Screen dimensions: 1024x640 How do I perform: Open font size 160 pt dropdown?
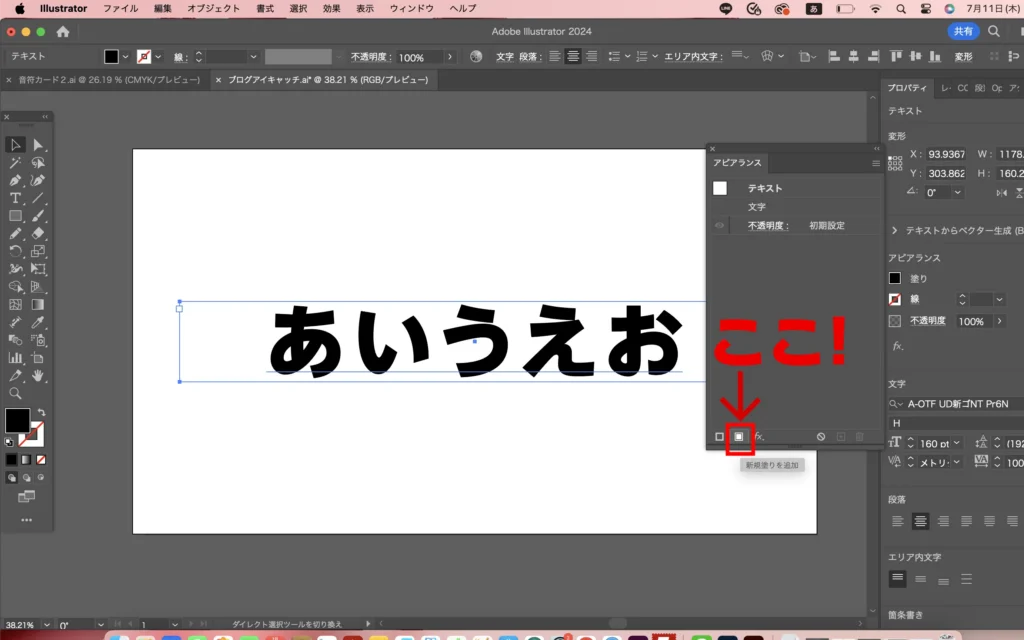957,443
